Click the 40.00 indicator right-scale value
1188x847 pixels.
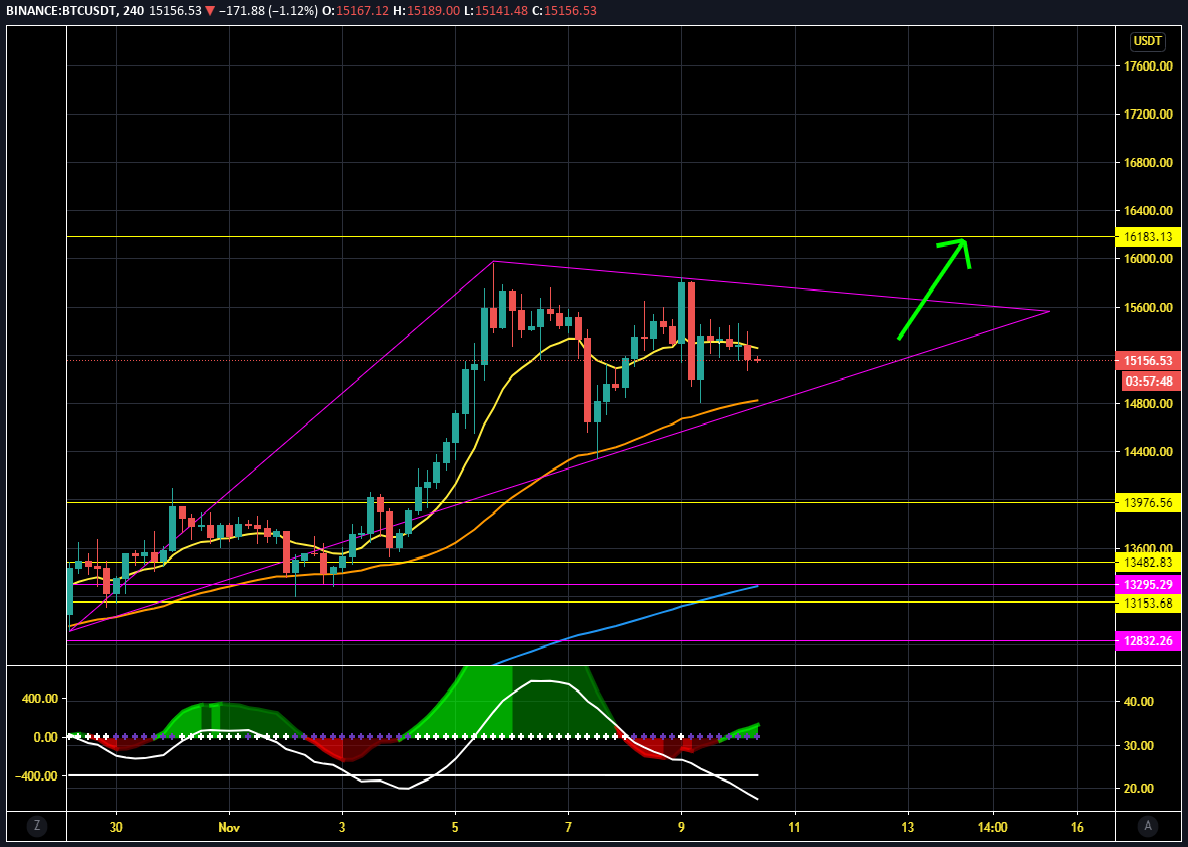tap(1138, 702)
